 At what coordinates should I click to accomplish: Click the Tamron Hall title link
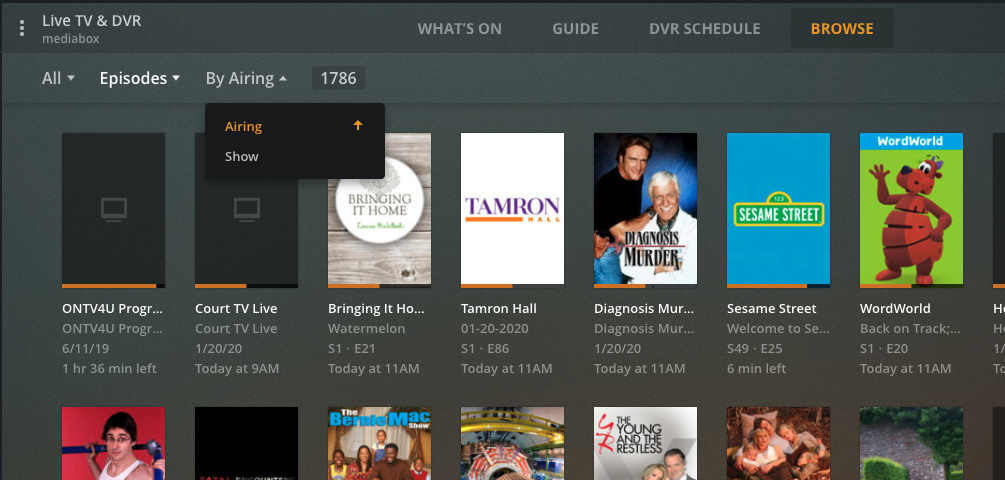499,309
